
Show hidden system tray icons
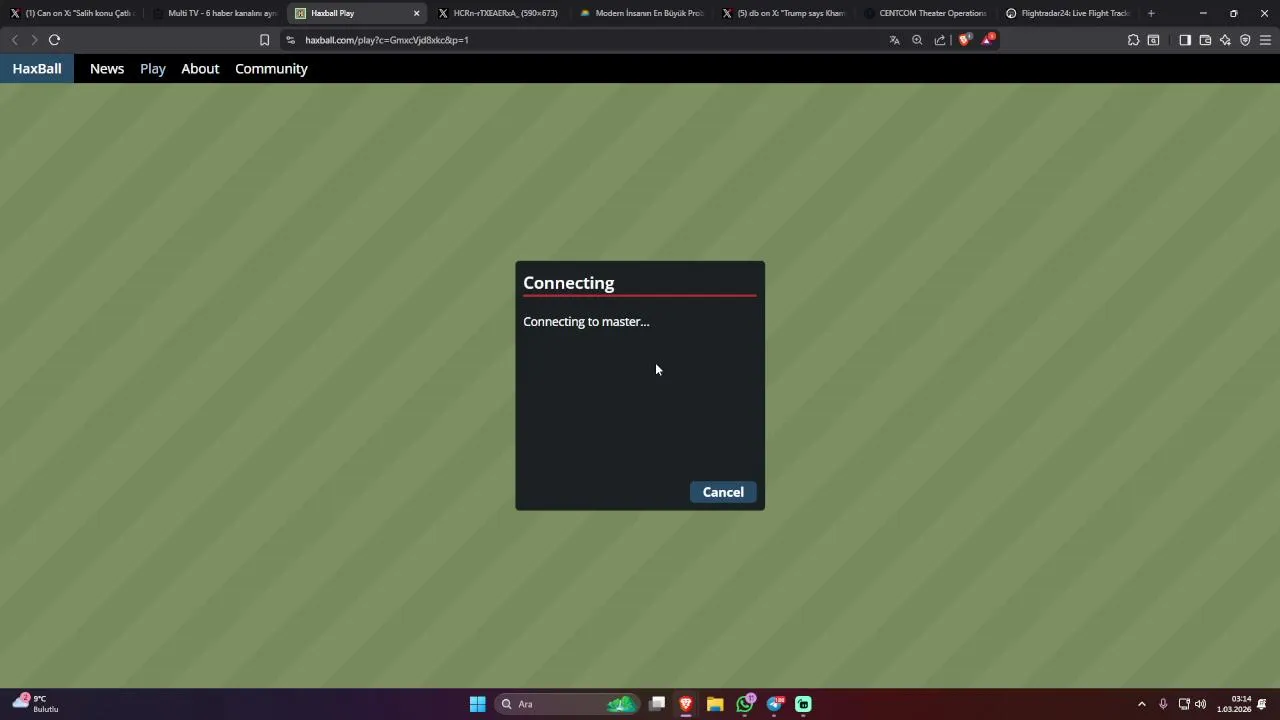(1142, 704)
